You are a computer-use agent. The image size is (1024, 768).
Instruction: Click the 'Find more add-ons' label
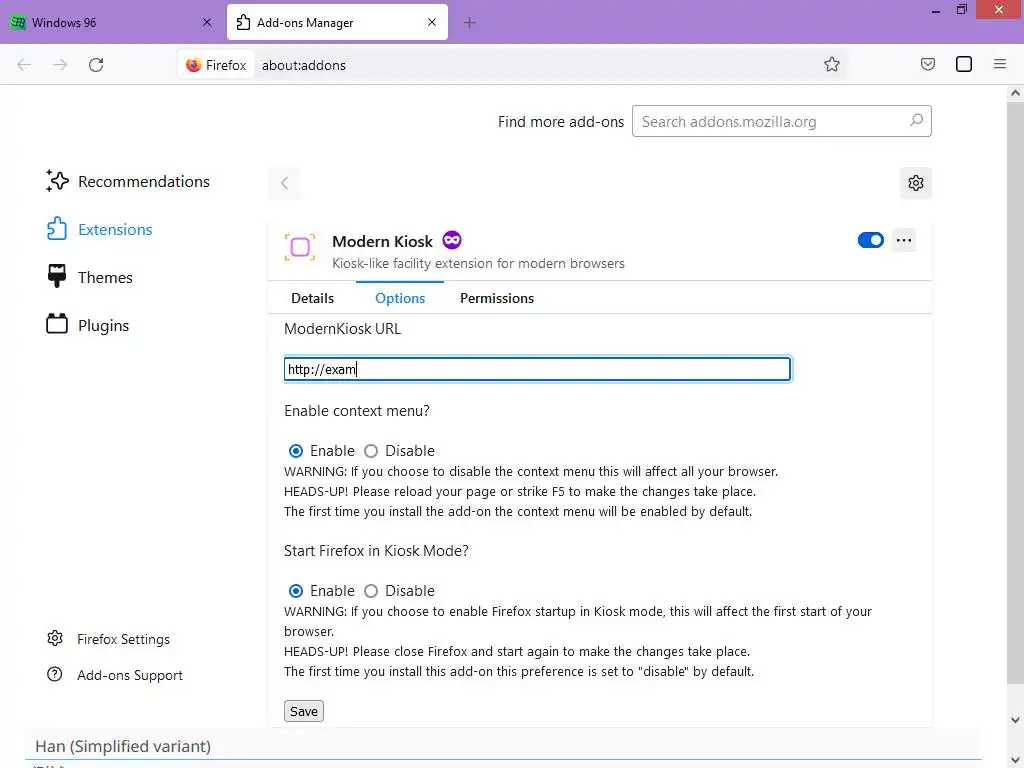[x=560, y=121]
